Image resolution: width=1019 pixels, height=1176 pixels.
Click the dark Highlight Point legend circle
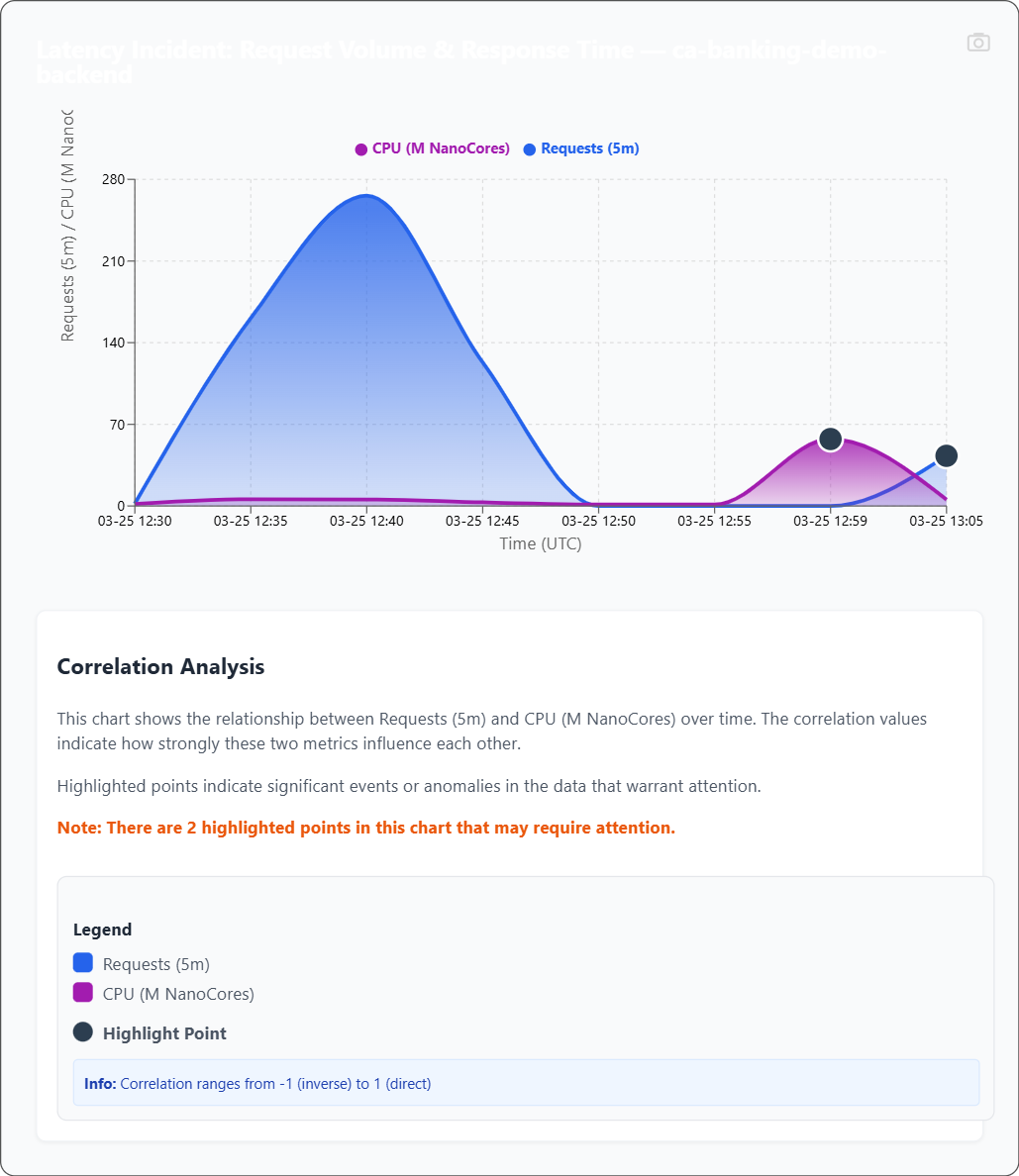(83, 1032)
